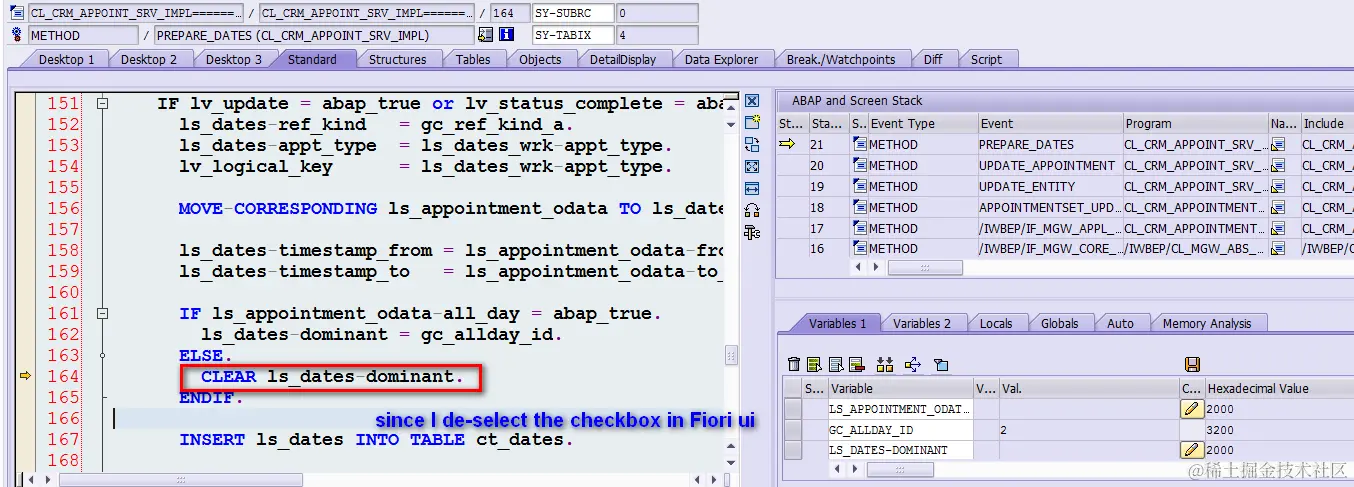
Task: Open the Script tab
Action: point(986,59)
